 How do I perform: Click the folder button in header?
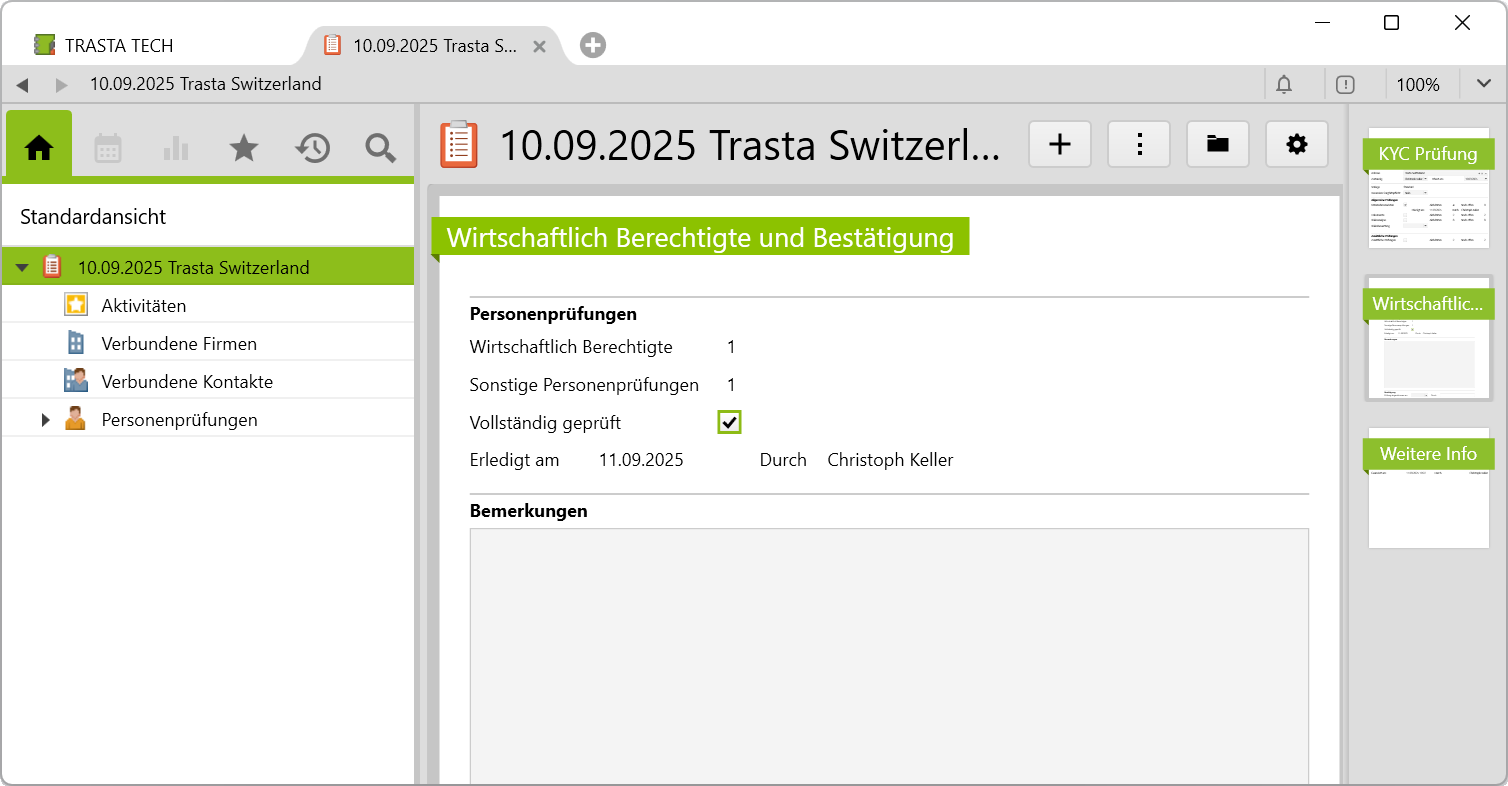[1218, 145]
